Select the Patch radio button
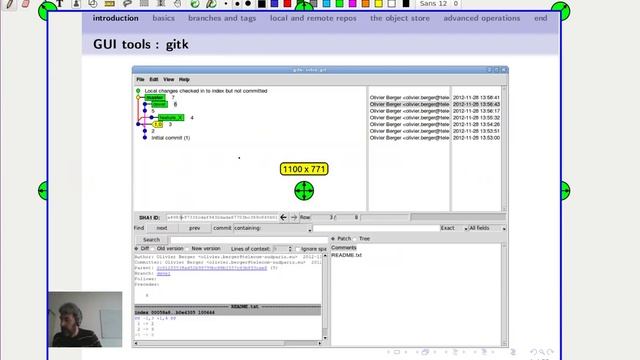Viewport: 640px width, 360px height. click(x=333, y=238)
